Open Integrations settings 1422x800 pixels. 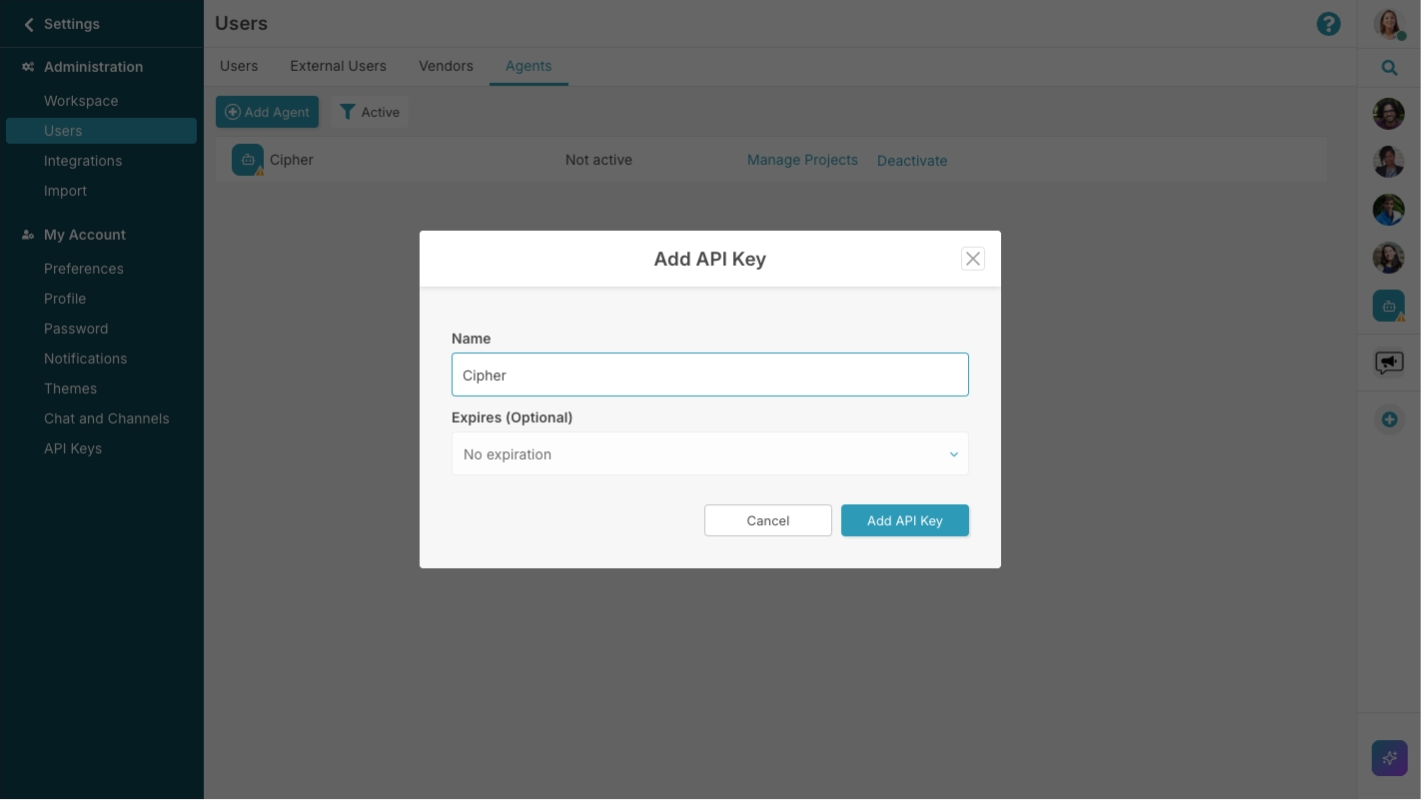point(83,161)
